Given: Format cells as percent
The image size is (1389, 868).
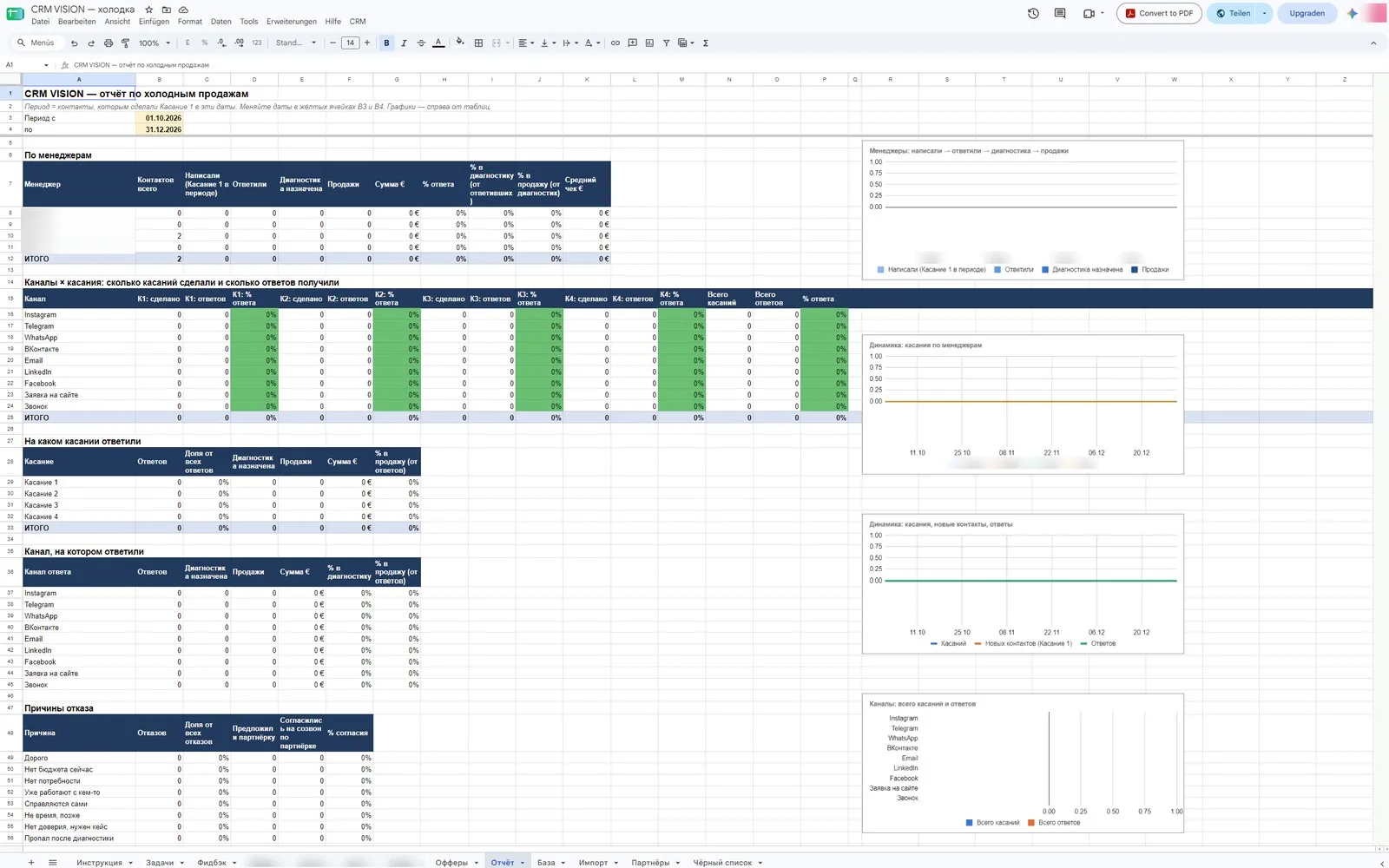Looking at the screenshot, I should pyautogui.click(x=205, y=43).
